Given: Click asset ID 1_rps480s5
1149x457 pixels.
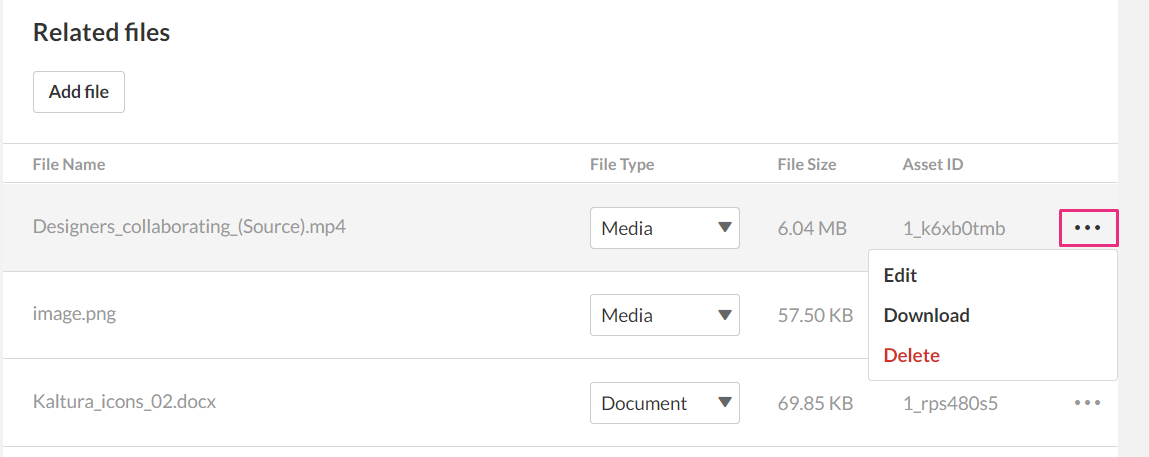Looking at the screenshot, I should 950,404.
